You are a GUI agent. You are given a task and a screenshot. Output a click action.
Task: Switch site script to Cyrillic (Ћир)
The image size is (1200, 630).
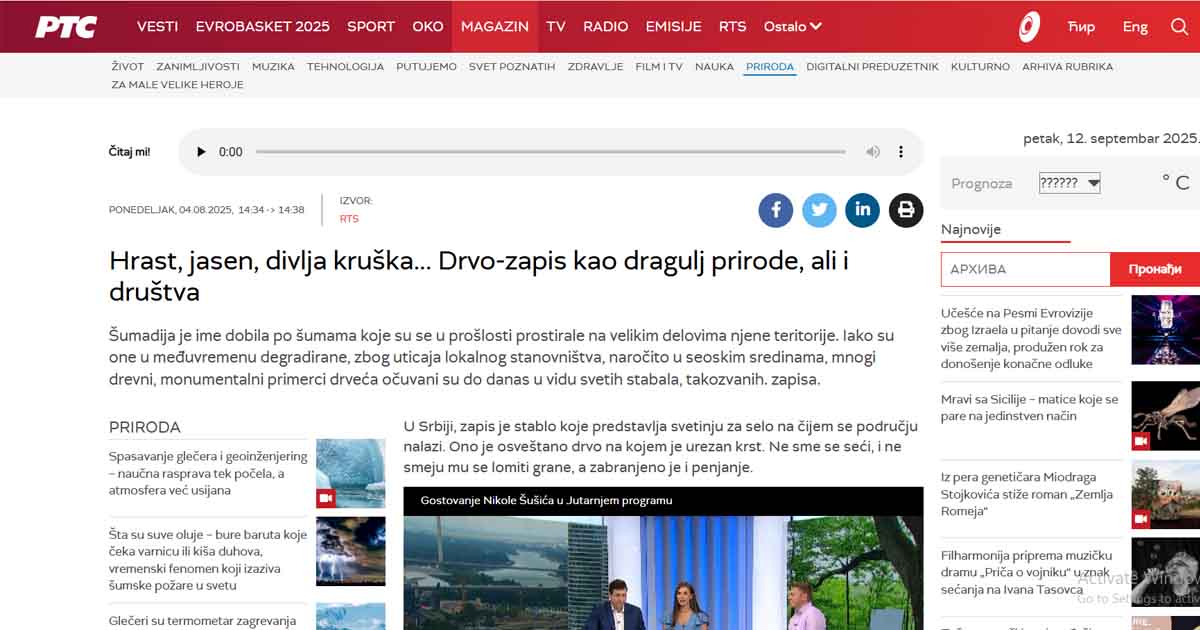pyautogui.click(x=1081, y=27)
